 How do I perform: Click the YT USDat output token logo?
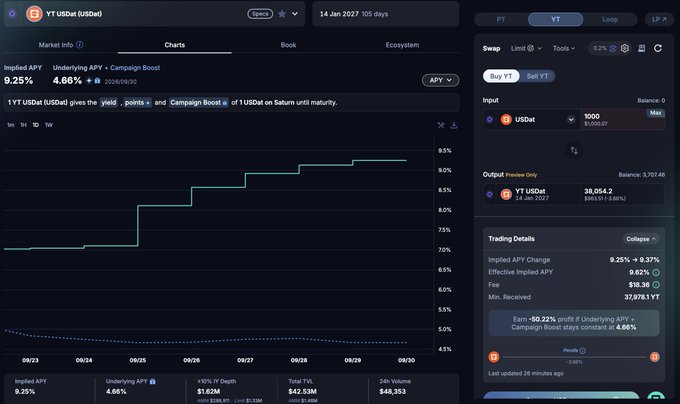pyautogui.click(x=506, y=194)
